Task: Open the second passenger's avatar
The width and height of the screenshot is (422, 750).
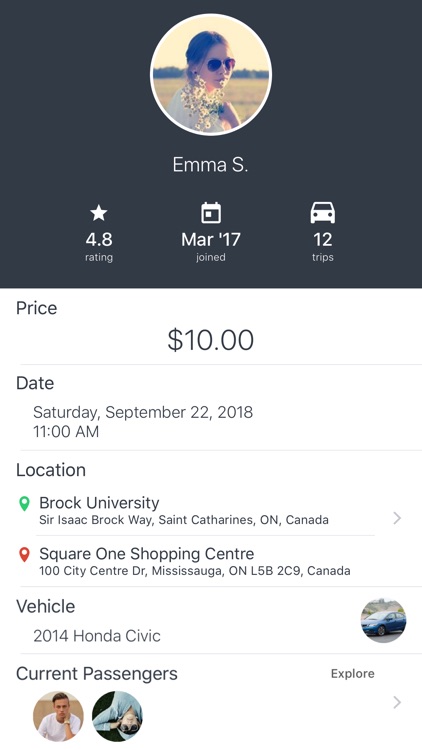Action: click(117, 716)
